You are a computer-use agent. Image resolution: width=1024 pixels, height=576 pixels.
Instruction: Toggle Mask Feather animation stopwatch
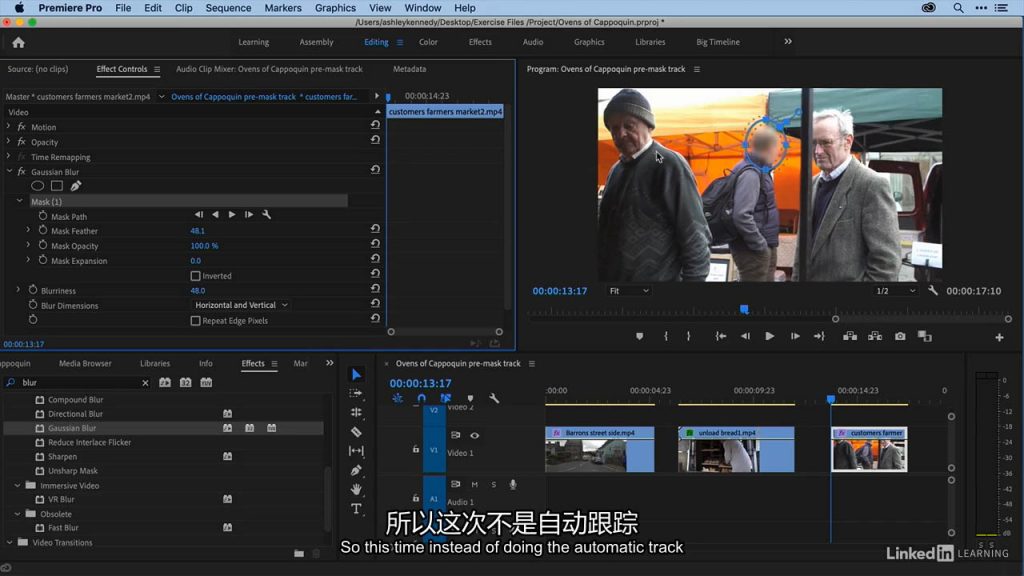(x=42, y=230)
